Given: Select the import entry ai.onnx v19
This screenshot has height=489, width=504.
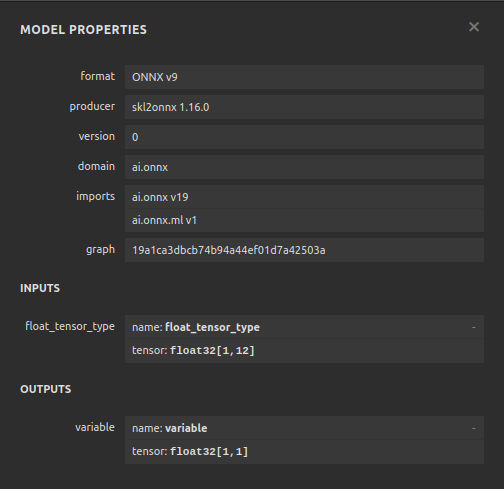Looking at the screenshot, I should coord(304,197).
